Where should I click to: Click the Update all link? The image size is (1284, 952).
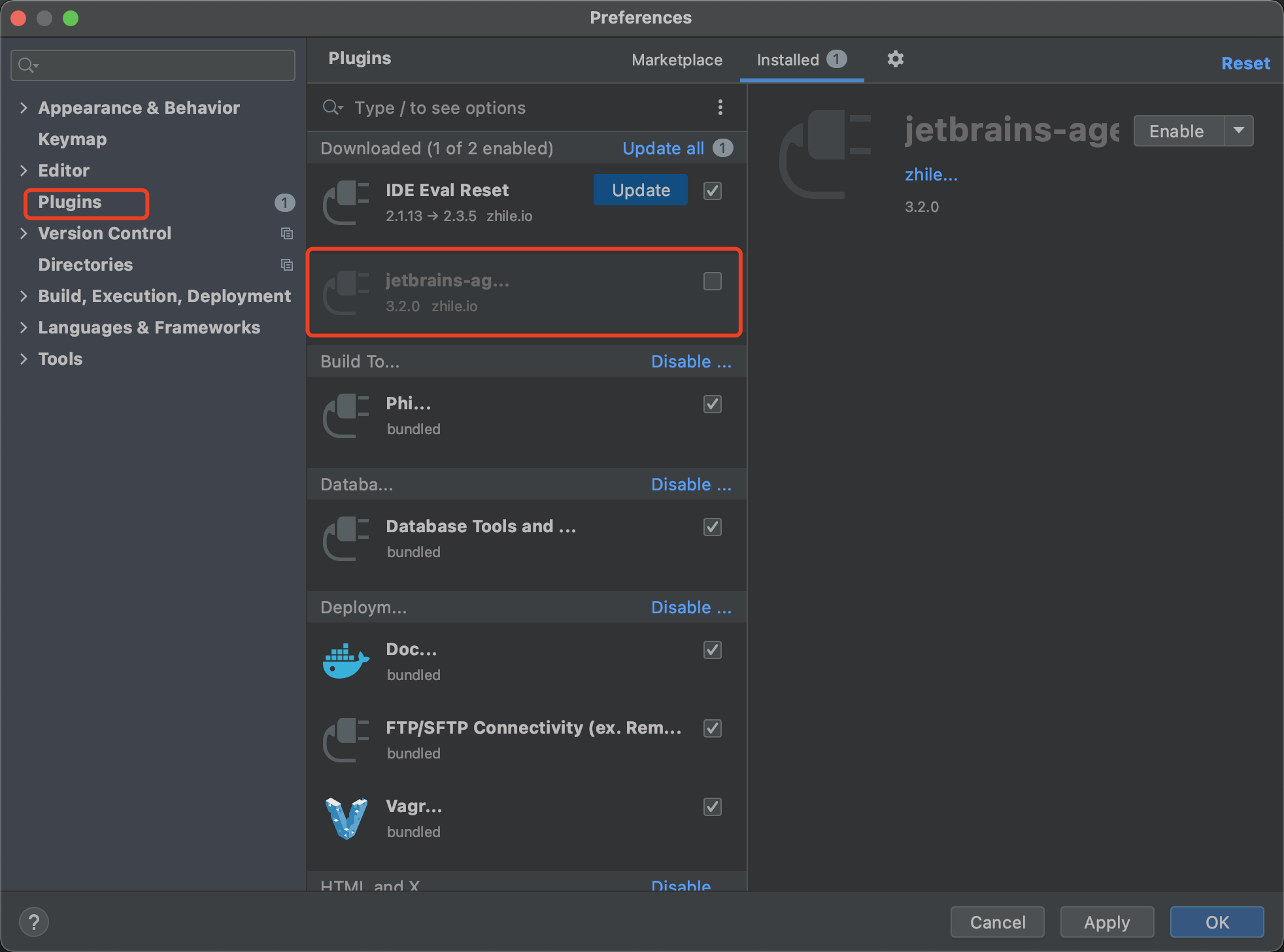(663, 148)
